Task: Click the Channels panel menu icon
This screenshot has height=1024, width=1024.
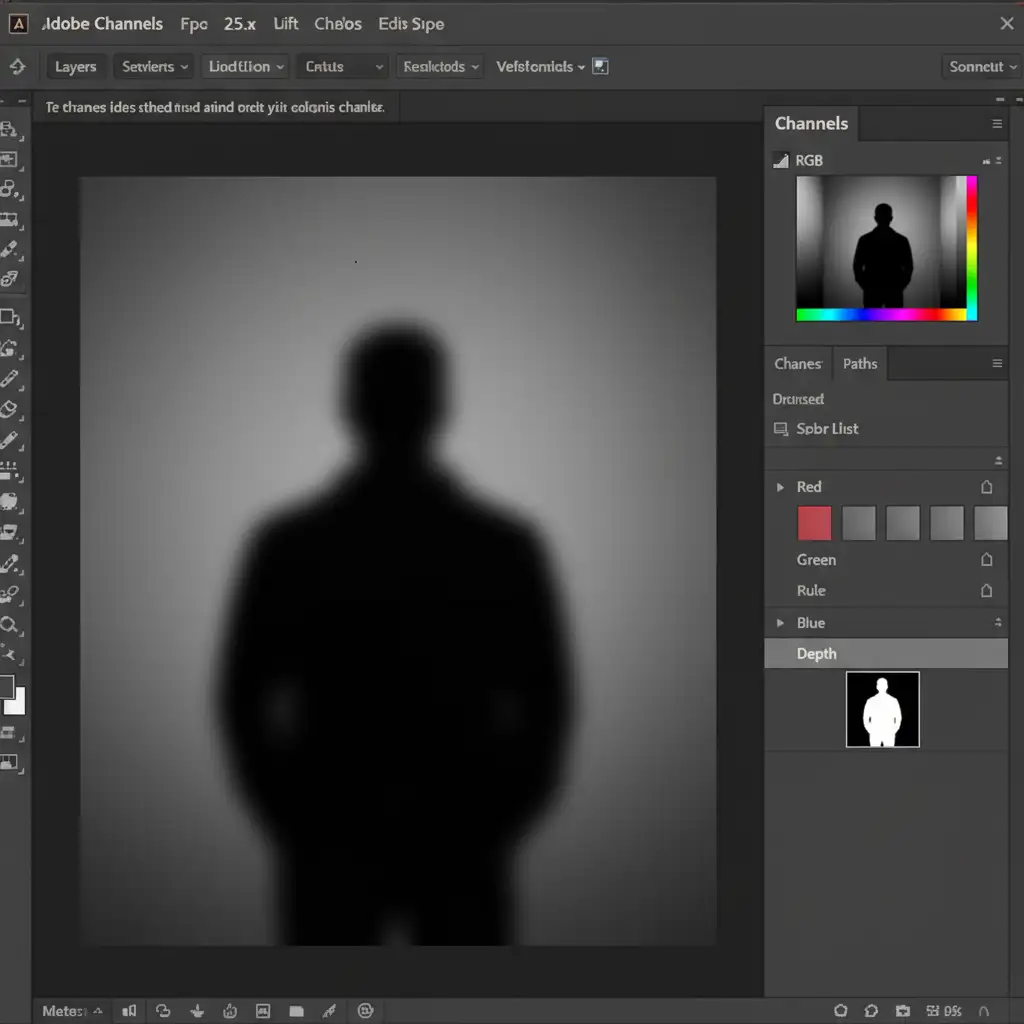Action: tap(996, 124)
